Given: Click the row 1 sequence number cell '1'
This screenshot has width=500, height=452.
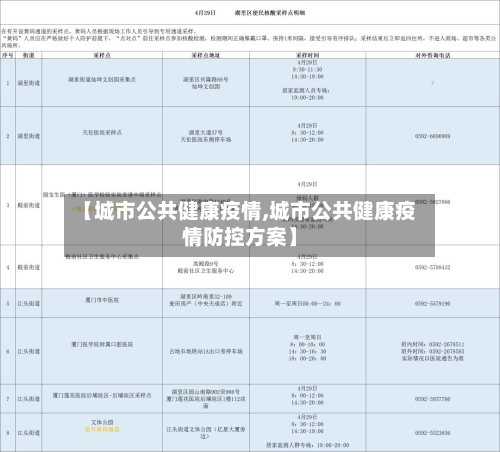Looking at the screenshot, I should 8,83.
